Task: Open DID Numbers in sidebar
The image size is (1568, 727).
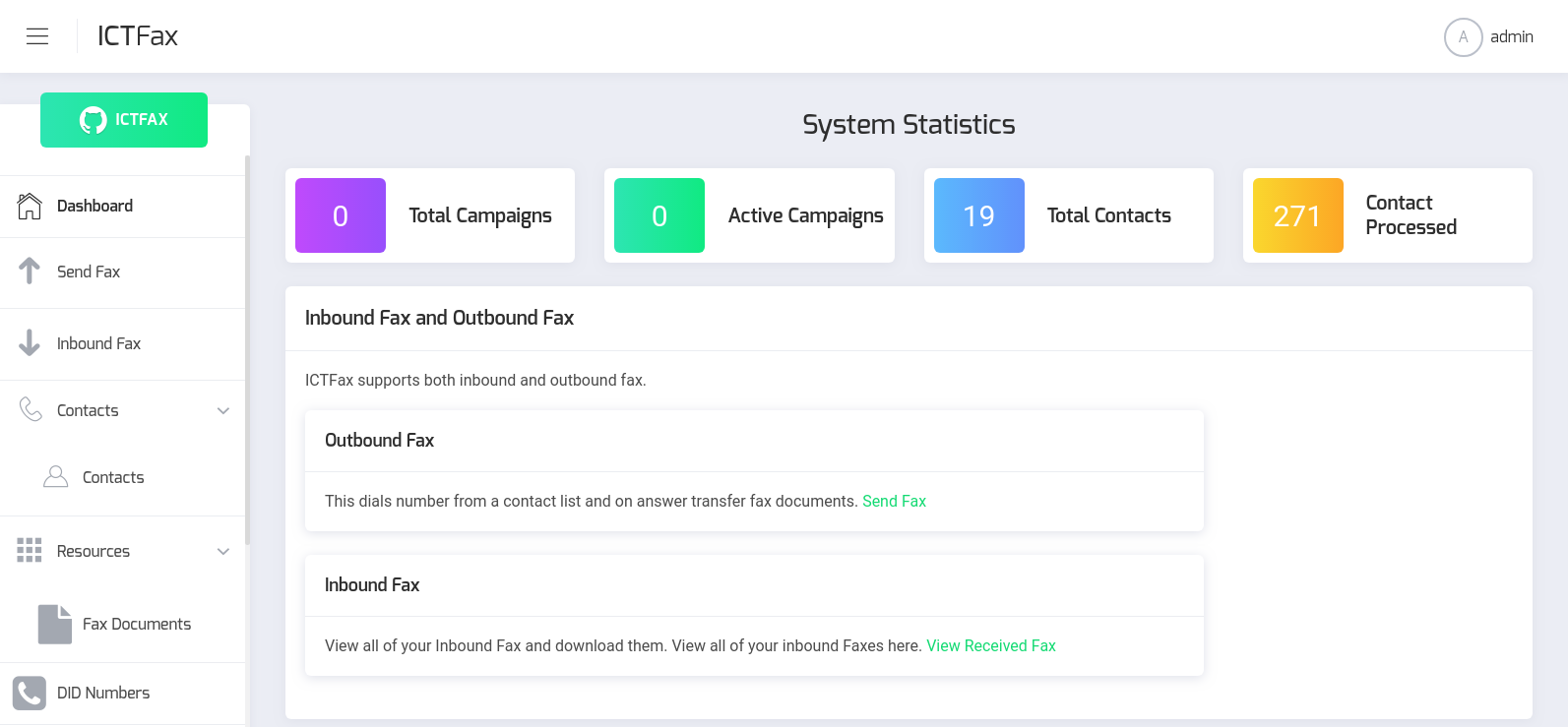Action: point(122,693)
